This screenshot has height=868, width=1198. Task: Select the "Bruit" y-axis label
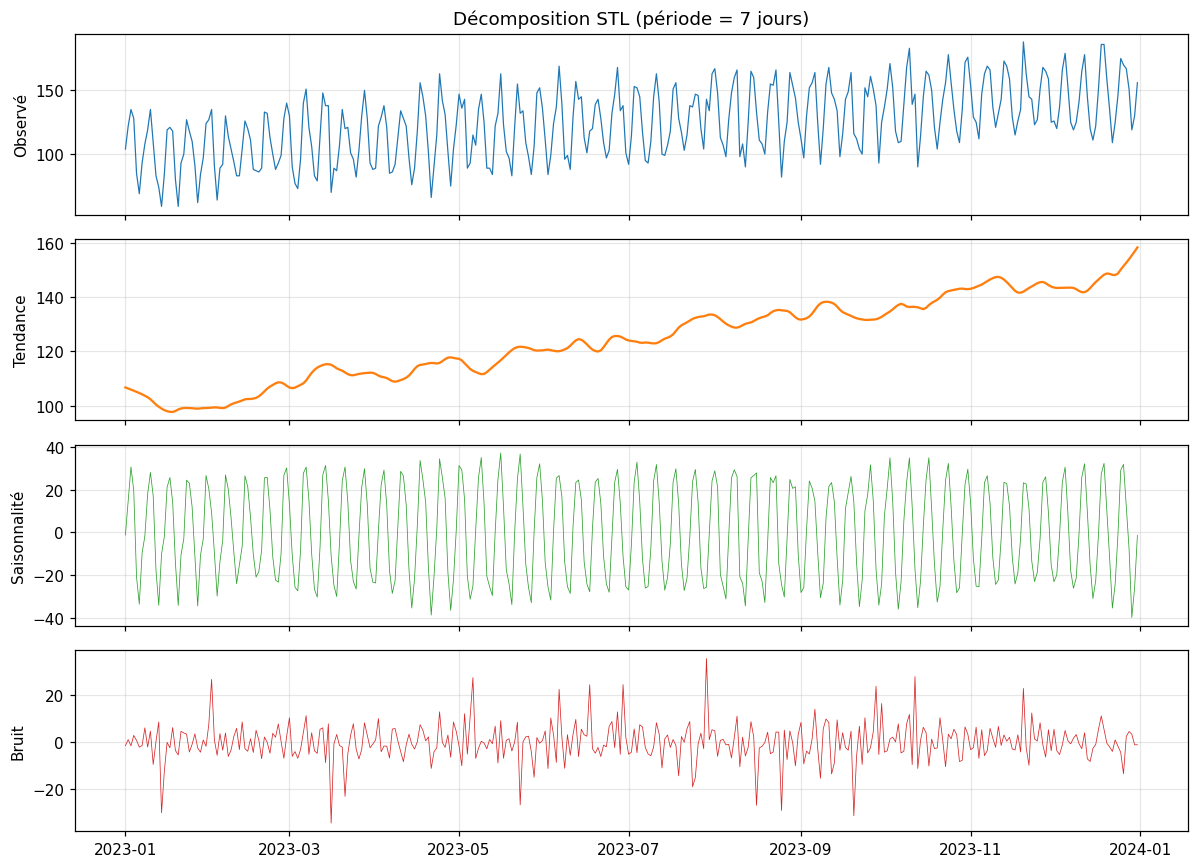[18, 743]
